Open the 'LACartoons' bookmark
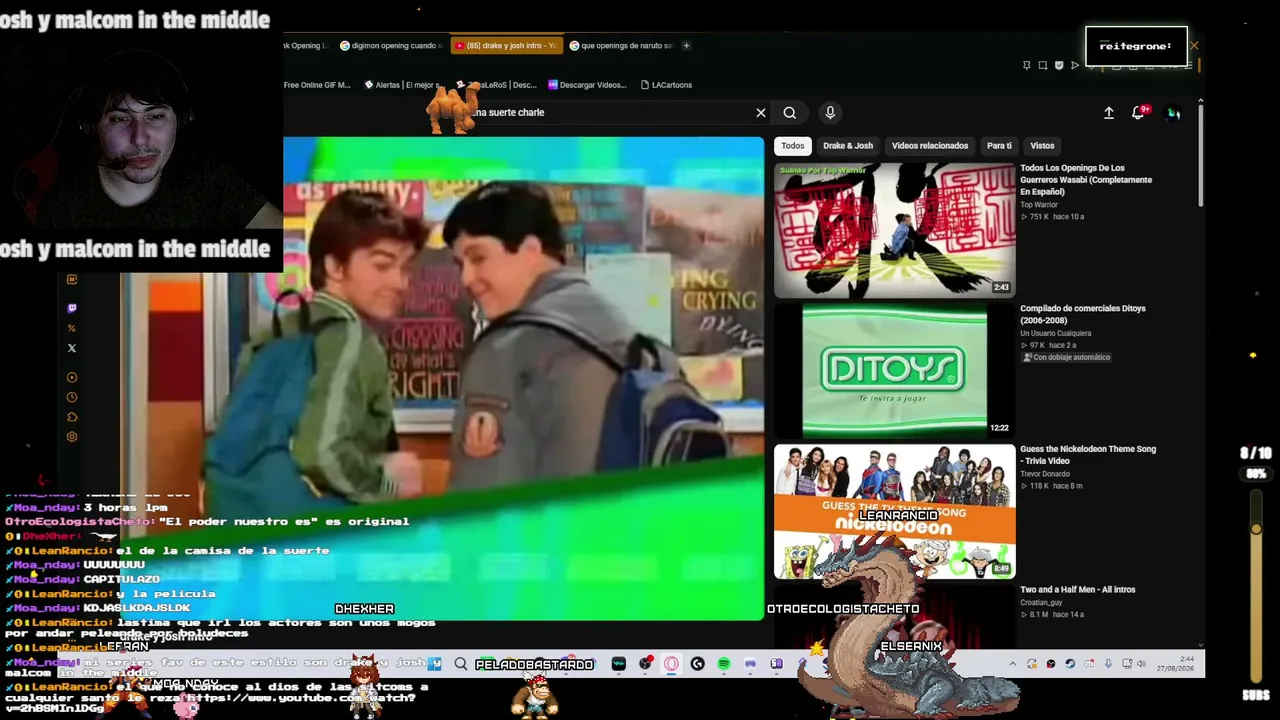Image resolution: width=1280 pixels, height=720 pixels. pyautogui.click(x=666, y=85)
